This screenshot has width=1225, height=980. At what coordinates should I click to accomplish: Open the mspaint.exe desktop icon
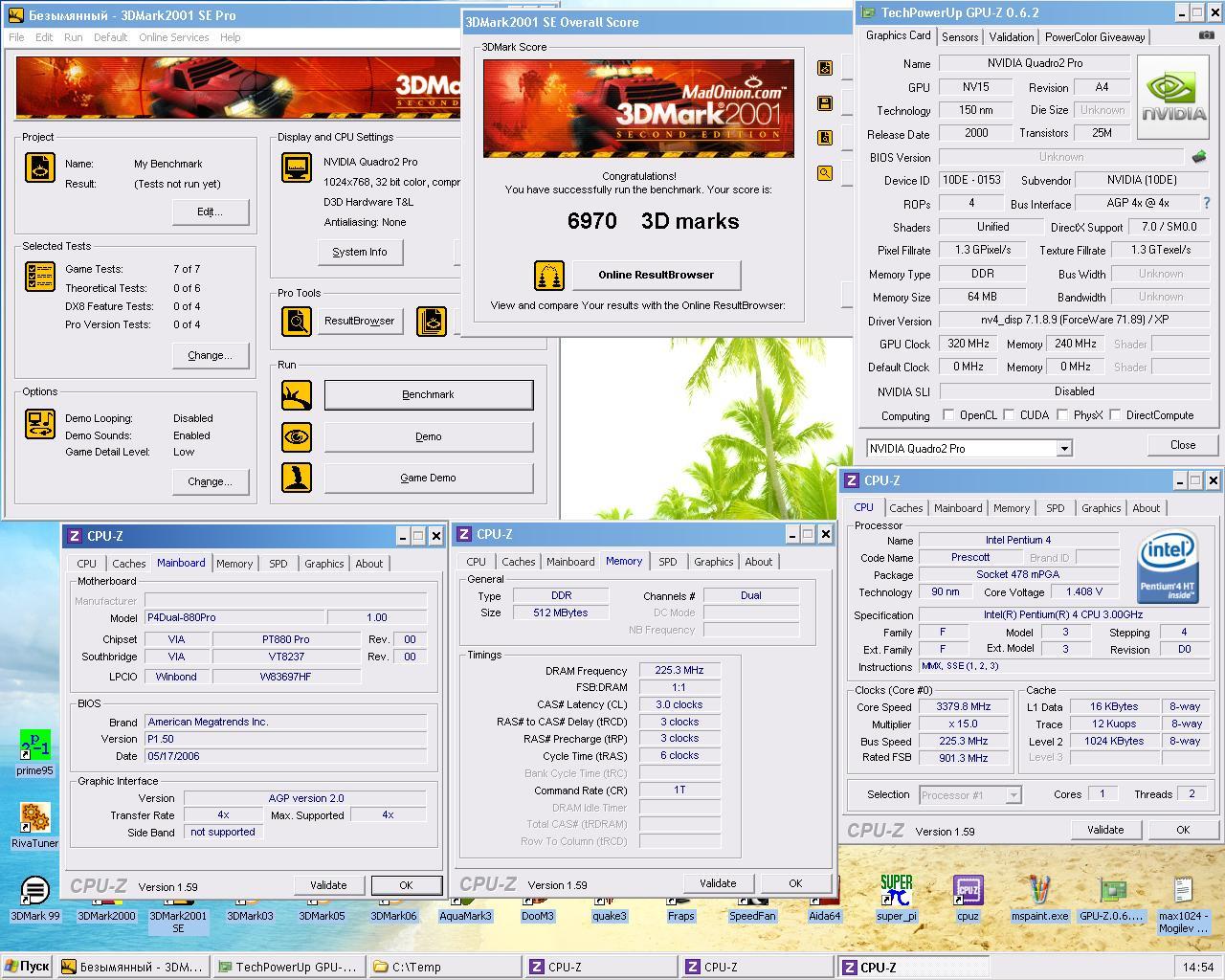point(1039,898)
